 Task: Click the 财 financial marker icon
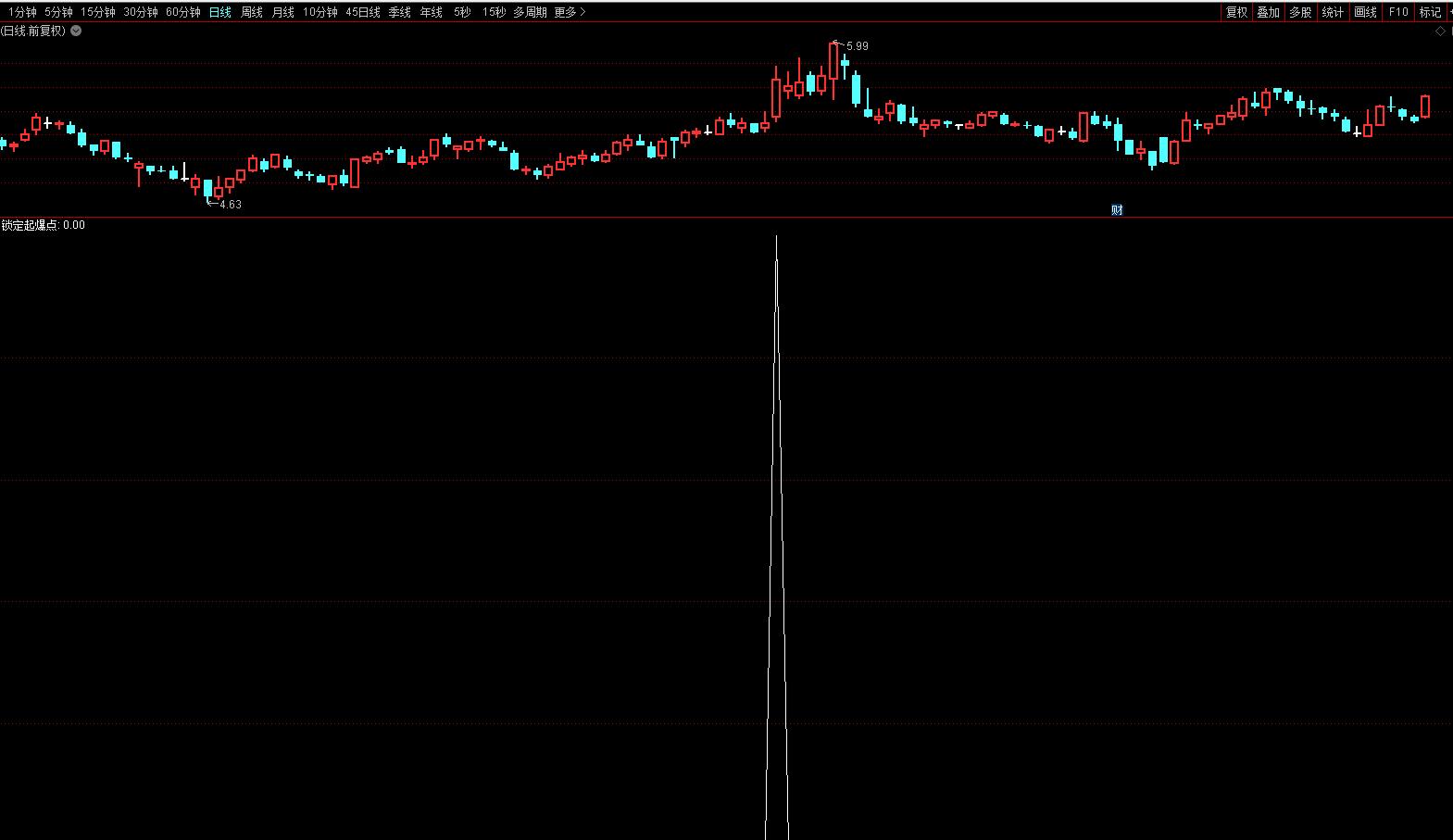pyautogui.click(x=1117, y=210)
